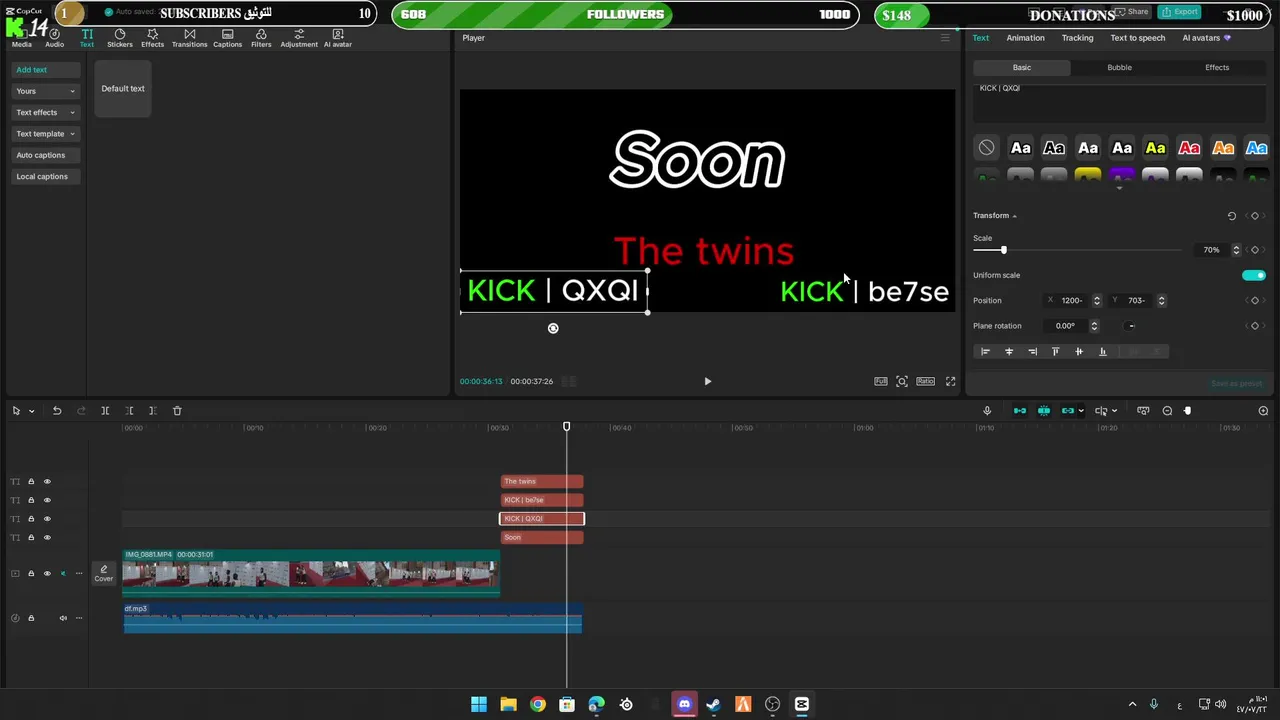Zoom in the timeline

pyautogui.click(x=1263, y=411)
